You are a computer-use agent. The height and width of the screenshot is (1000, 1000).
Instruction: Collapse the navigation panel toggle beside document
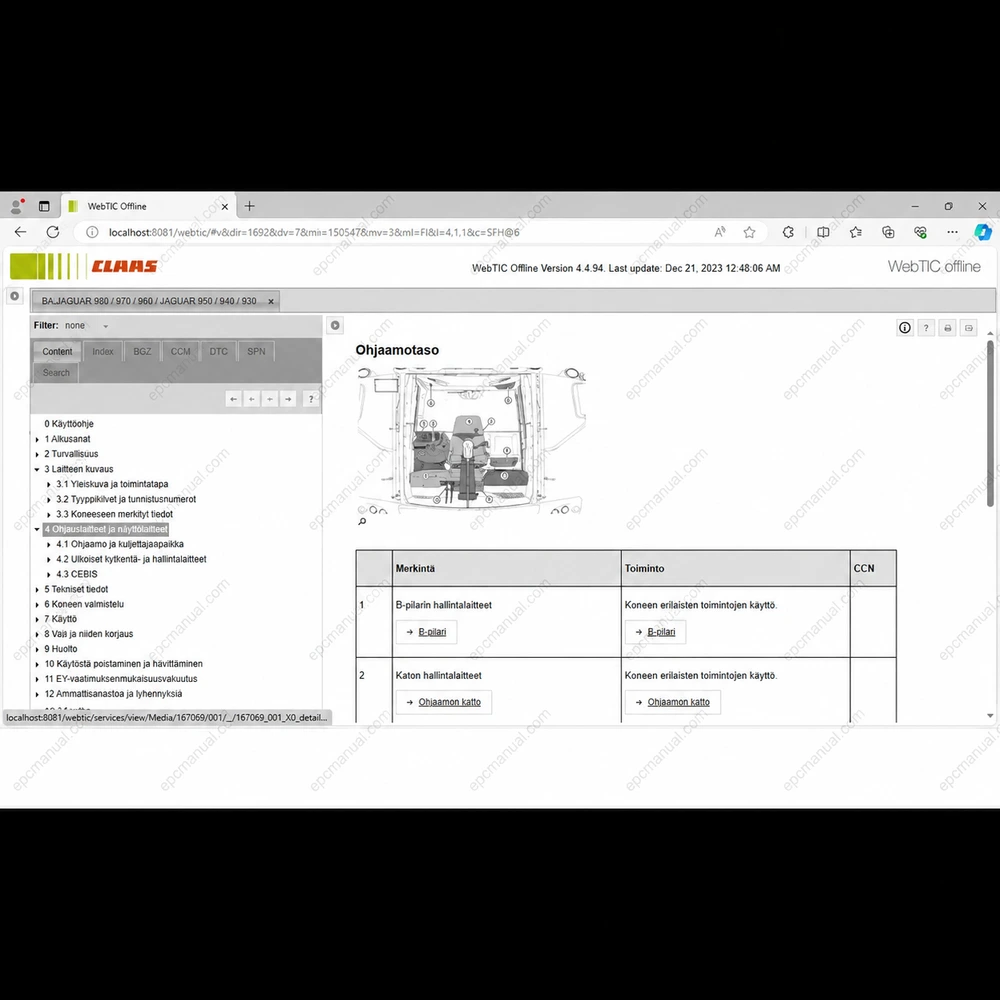[335, 325]
